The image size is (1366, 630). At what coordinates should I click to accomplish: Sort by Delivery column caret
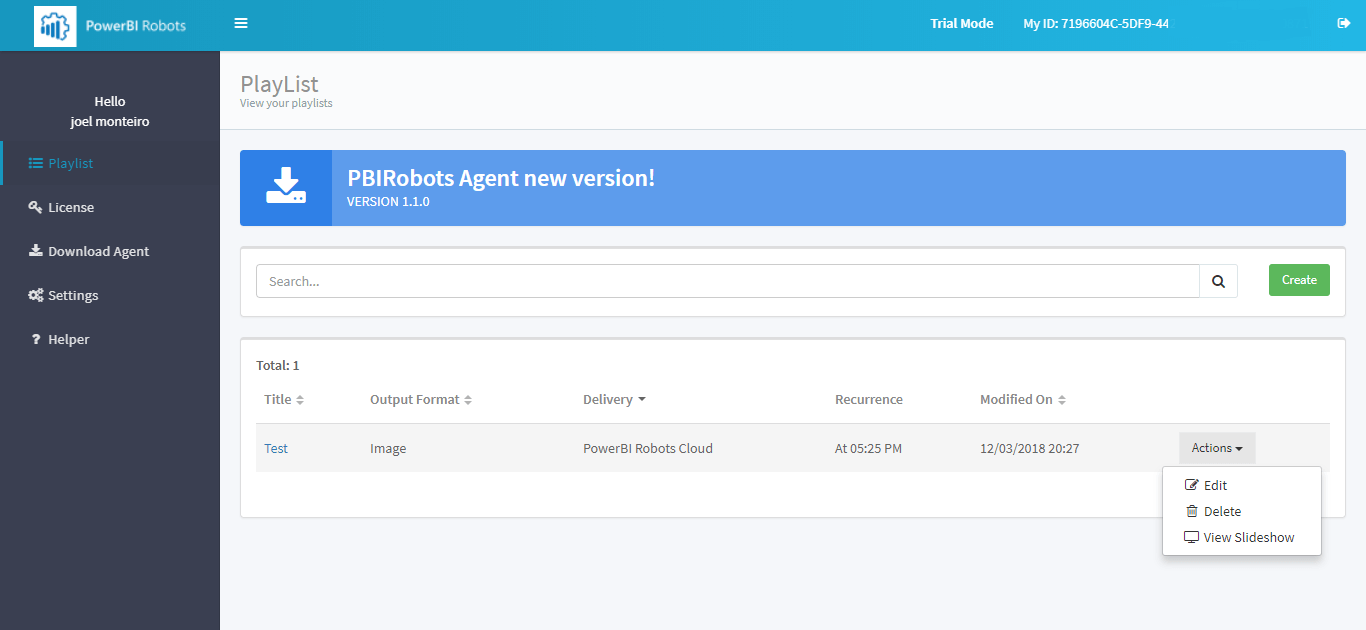pos(641,400)
